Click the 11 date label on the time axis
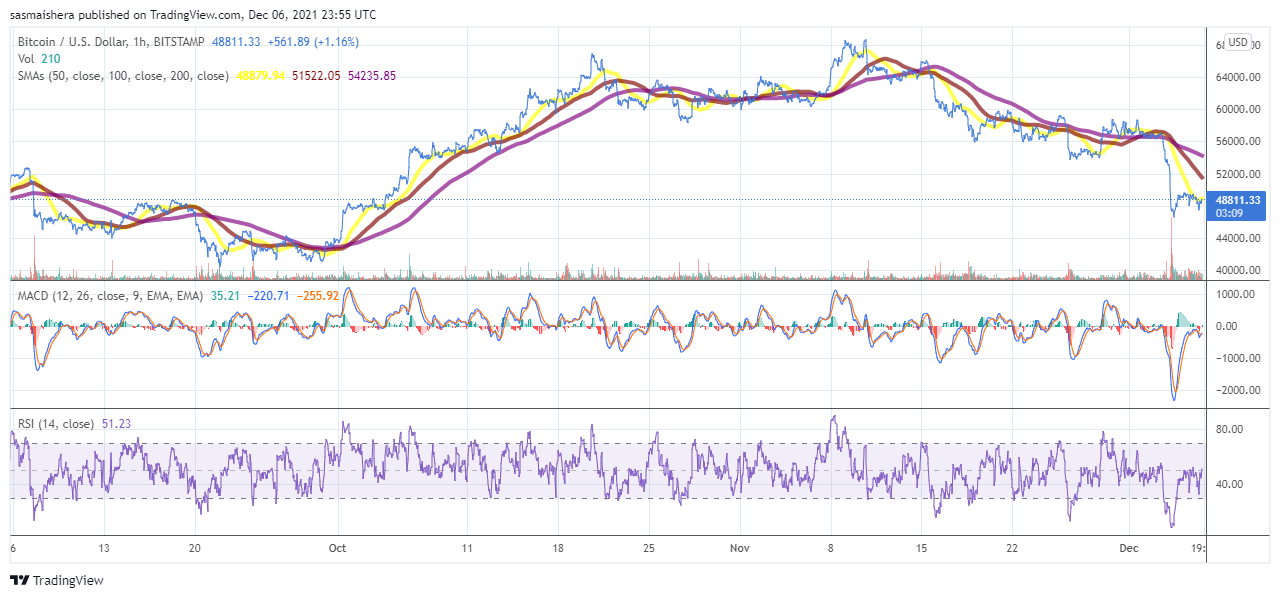The image size is (1280, 598). click(x=467, y=548)
